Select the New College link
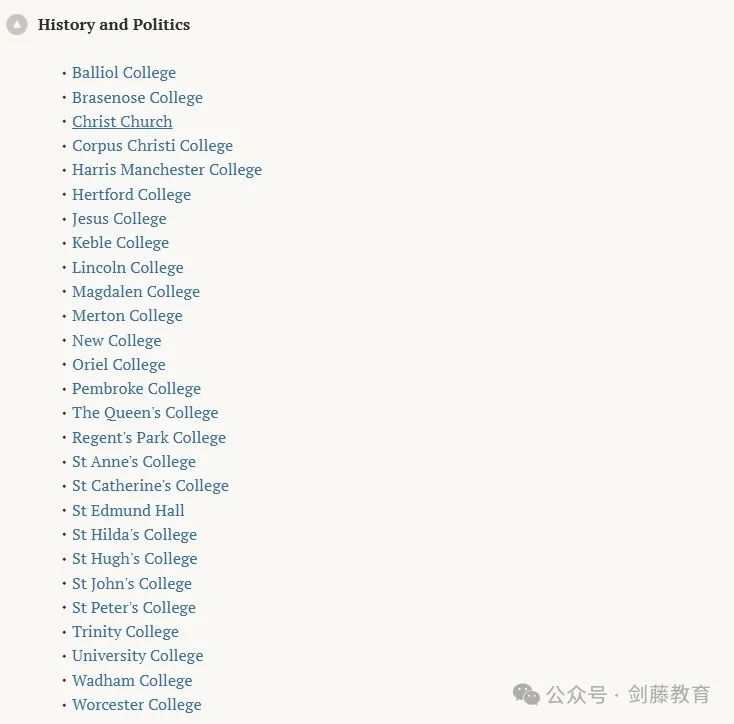The image size is (734, 724). (x=116, y=341)
